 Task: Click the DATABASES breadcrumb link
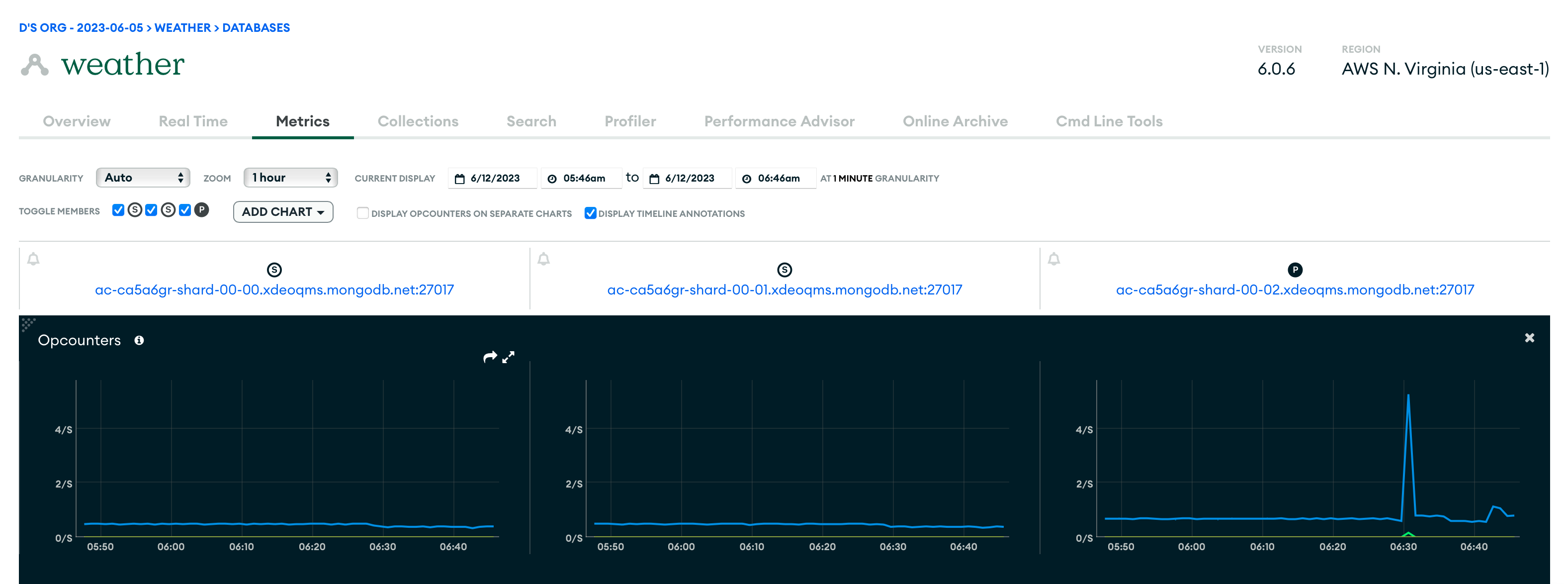click(x=256, y=28)
